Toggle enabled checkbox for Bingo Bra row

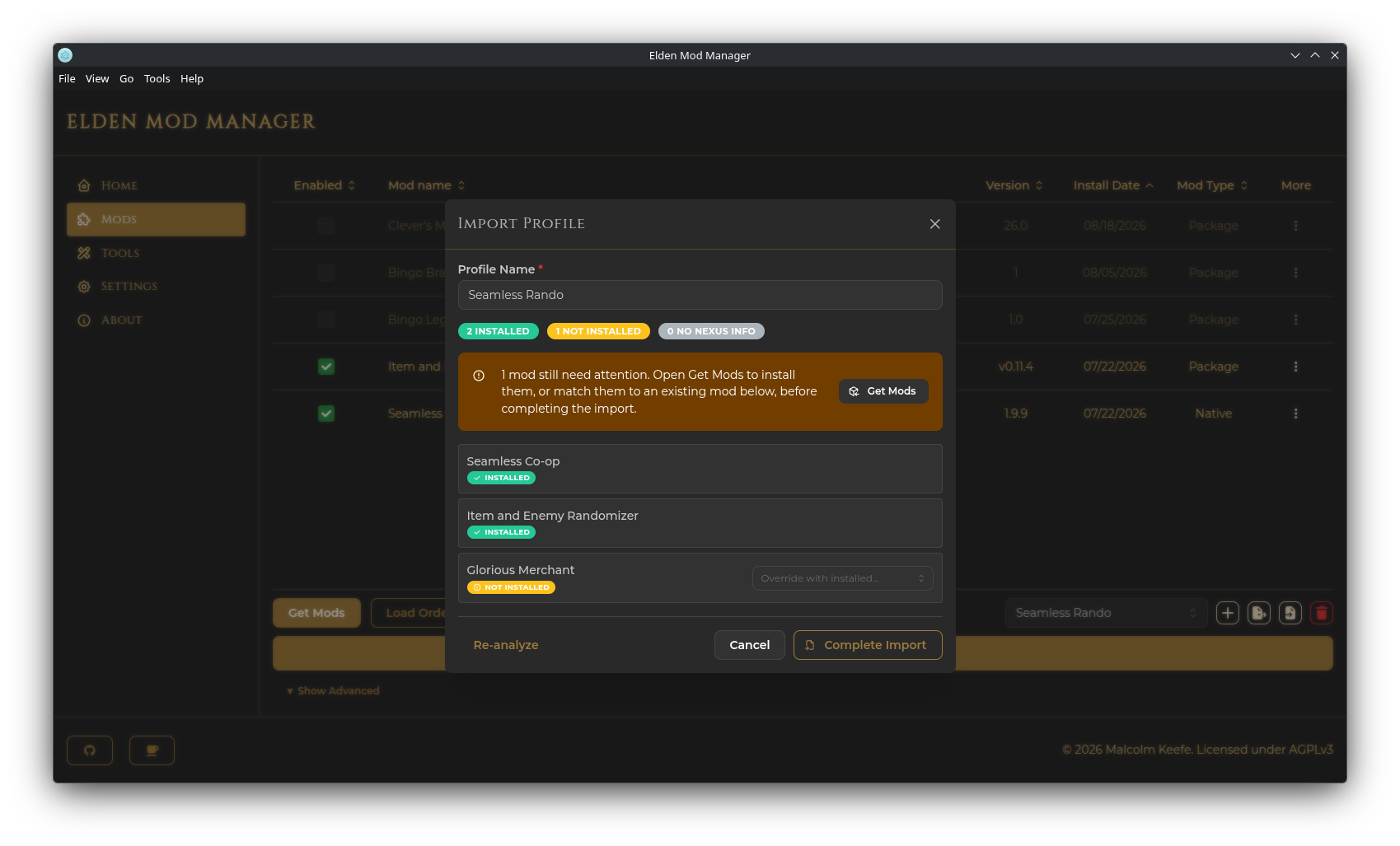(x=326, y=273)
